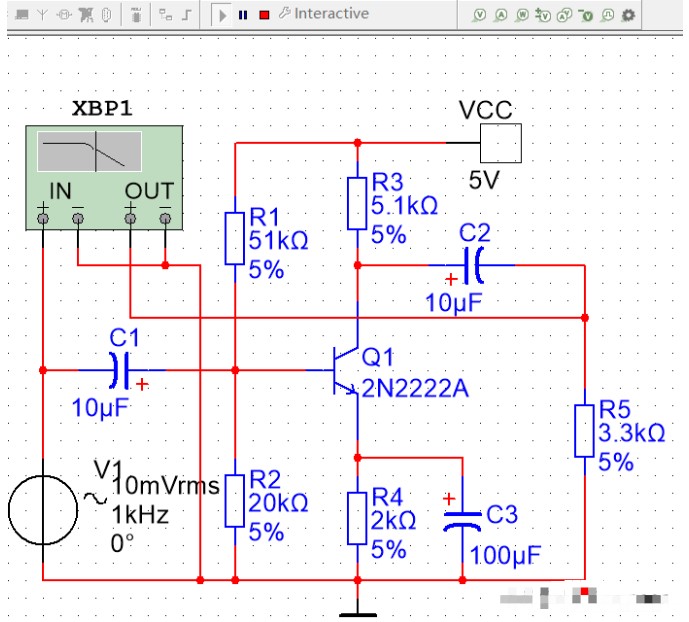Click the 2kΩ value of R4

393,521
